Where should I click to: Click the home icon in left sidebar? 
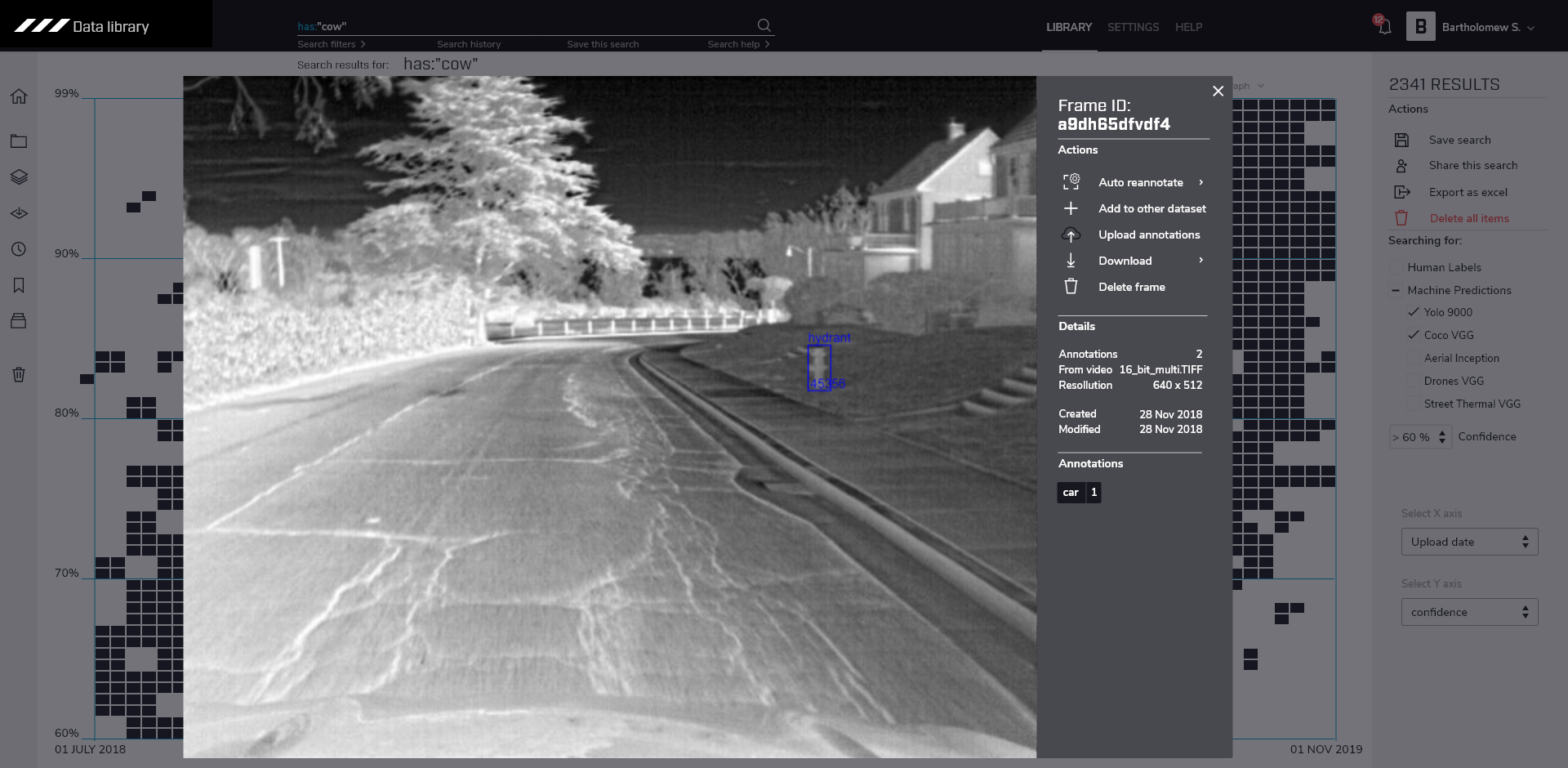(x=19, y=96)
